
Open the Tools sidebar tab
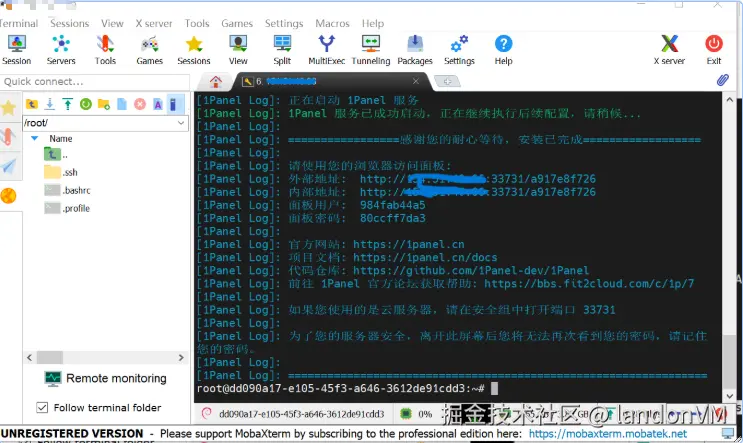pyautogui.click(x=9, y=137)
